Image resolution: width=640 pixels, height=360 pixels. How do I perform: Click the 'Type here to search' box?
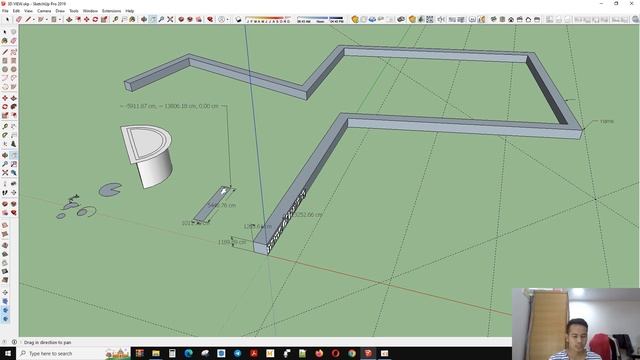[73, 353]
